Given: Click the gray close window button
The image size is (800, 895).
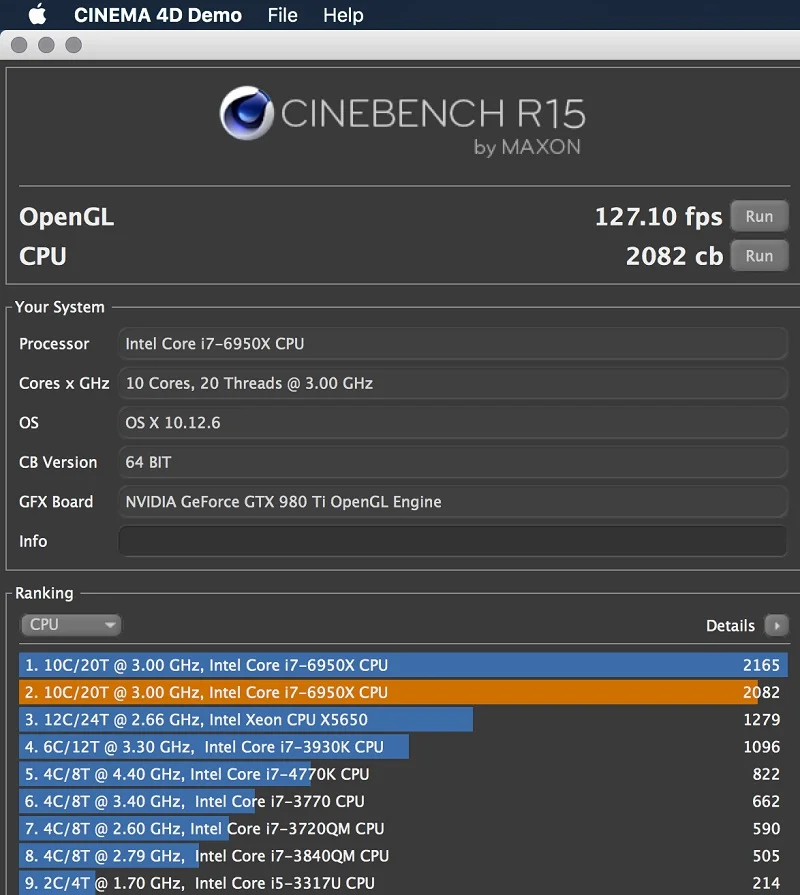Looking at the screenshot, I should 19,45.
